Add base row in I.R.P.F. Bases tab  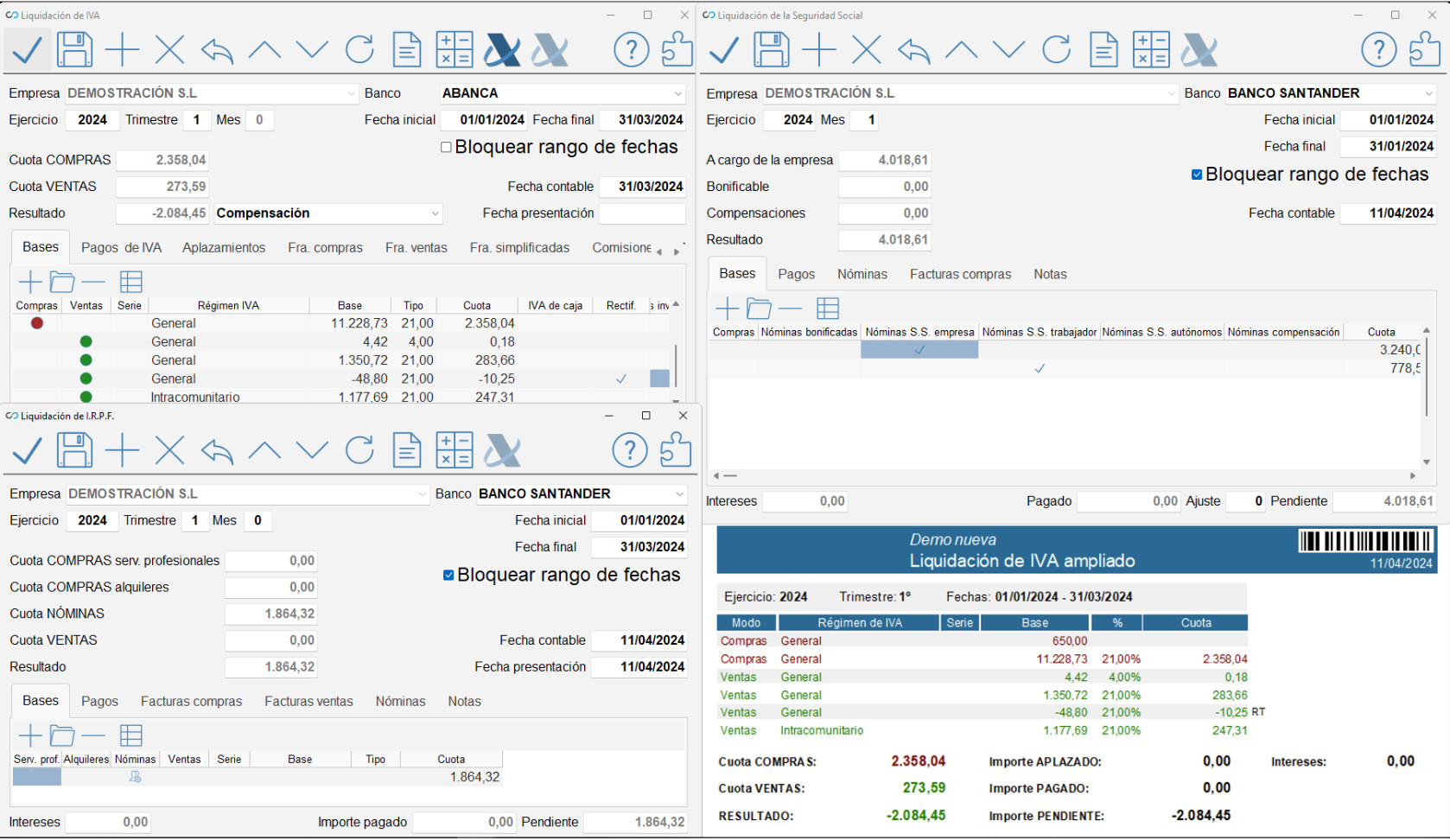[x=30, y=735]
